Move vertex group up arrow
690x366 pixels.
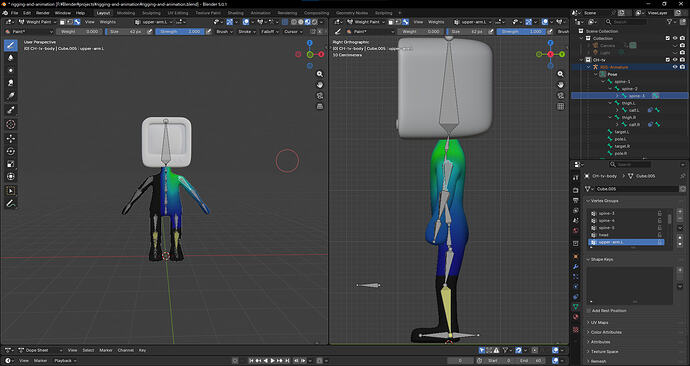(x=680, y=238)
